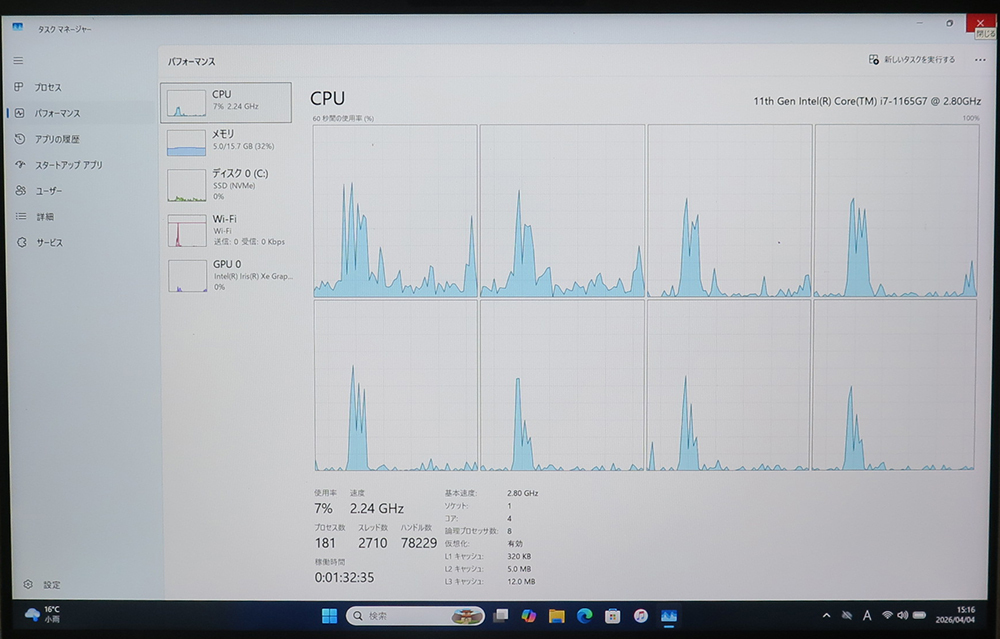
Task: Open Task View from taskbar
Action: click(501, 615)
